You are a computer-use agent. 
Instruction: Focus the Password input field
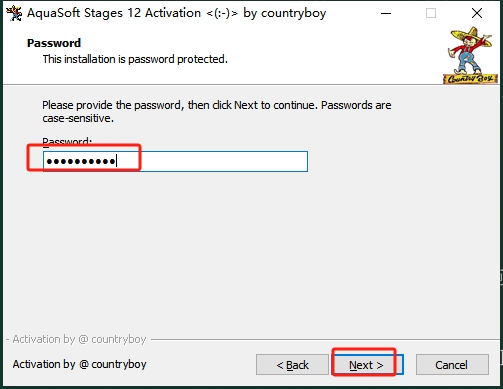click(x=175, y=162)
